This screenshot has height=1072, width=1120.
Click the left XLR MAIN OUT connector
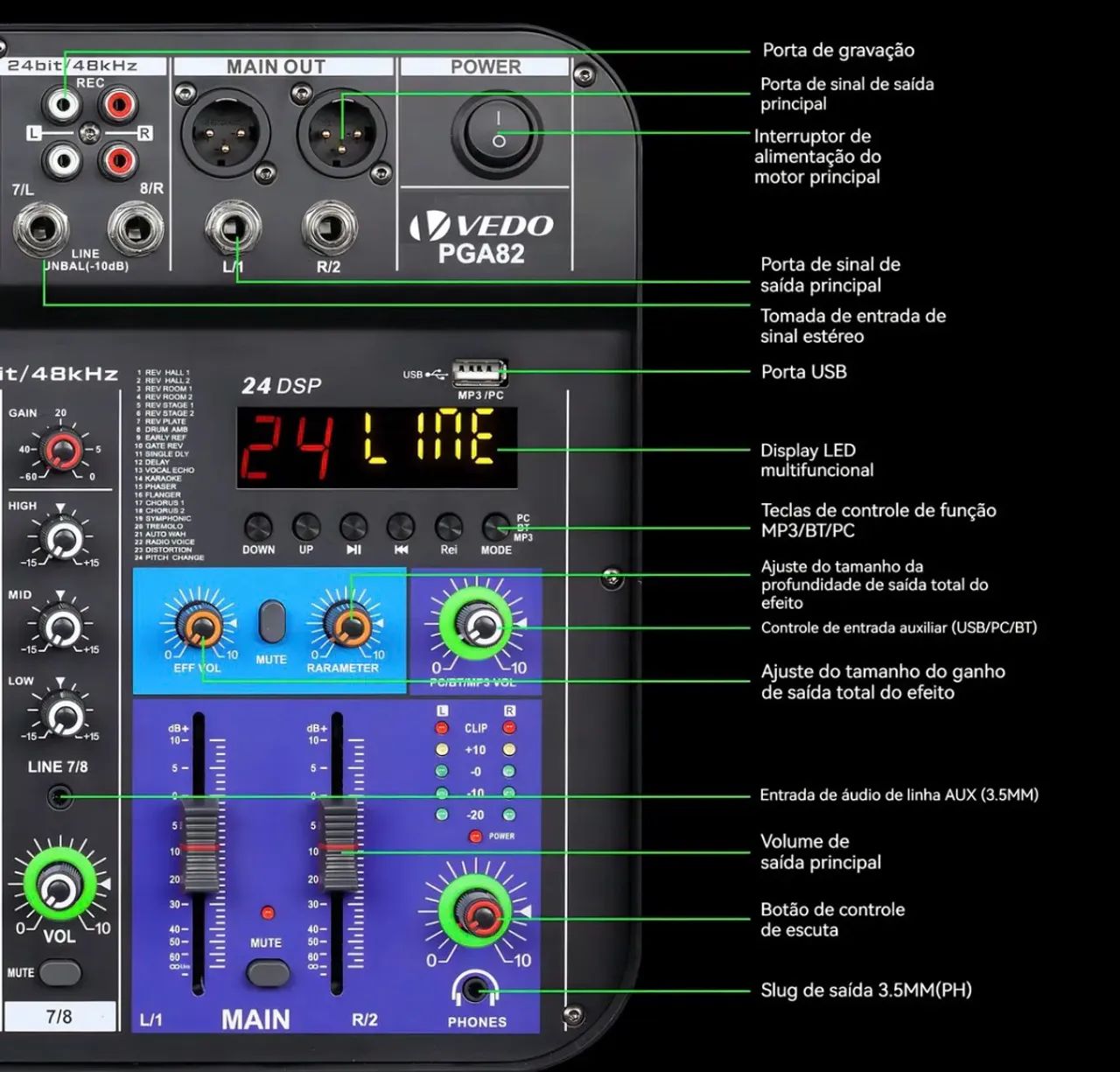click(x=226, y=133)
